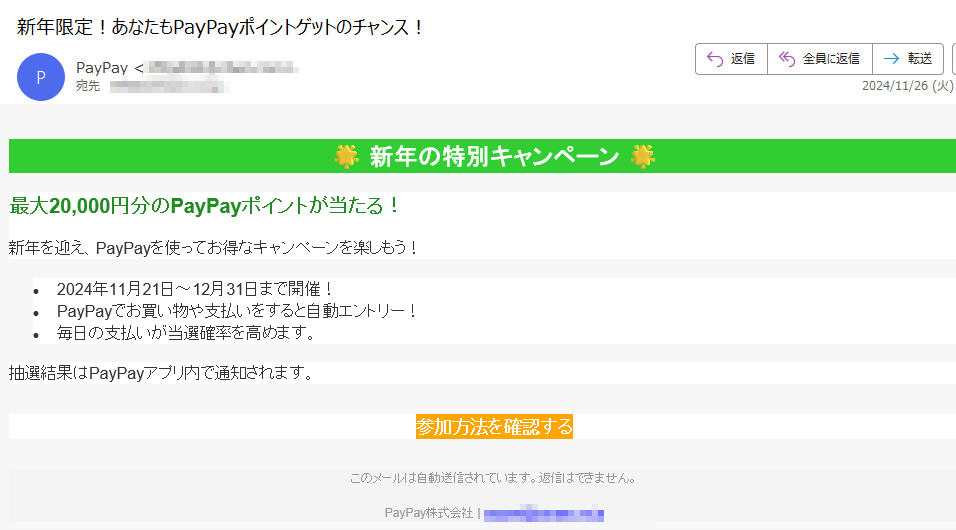Open the 参加方法を確認する link
The height and width of the screenshot is (530, 956).
click(x=494, y=426)
